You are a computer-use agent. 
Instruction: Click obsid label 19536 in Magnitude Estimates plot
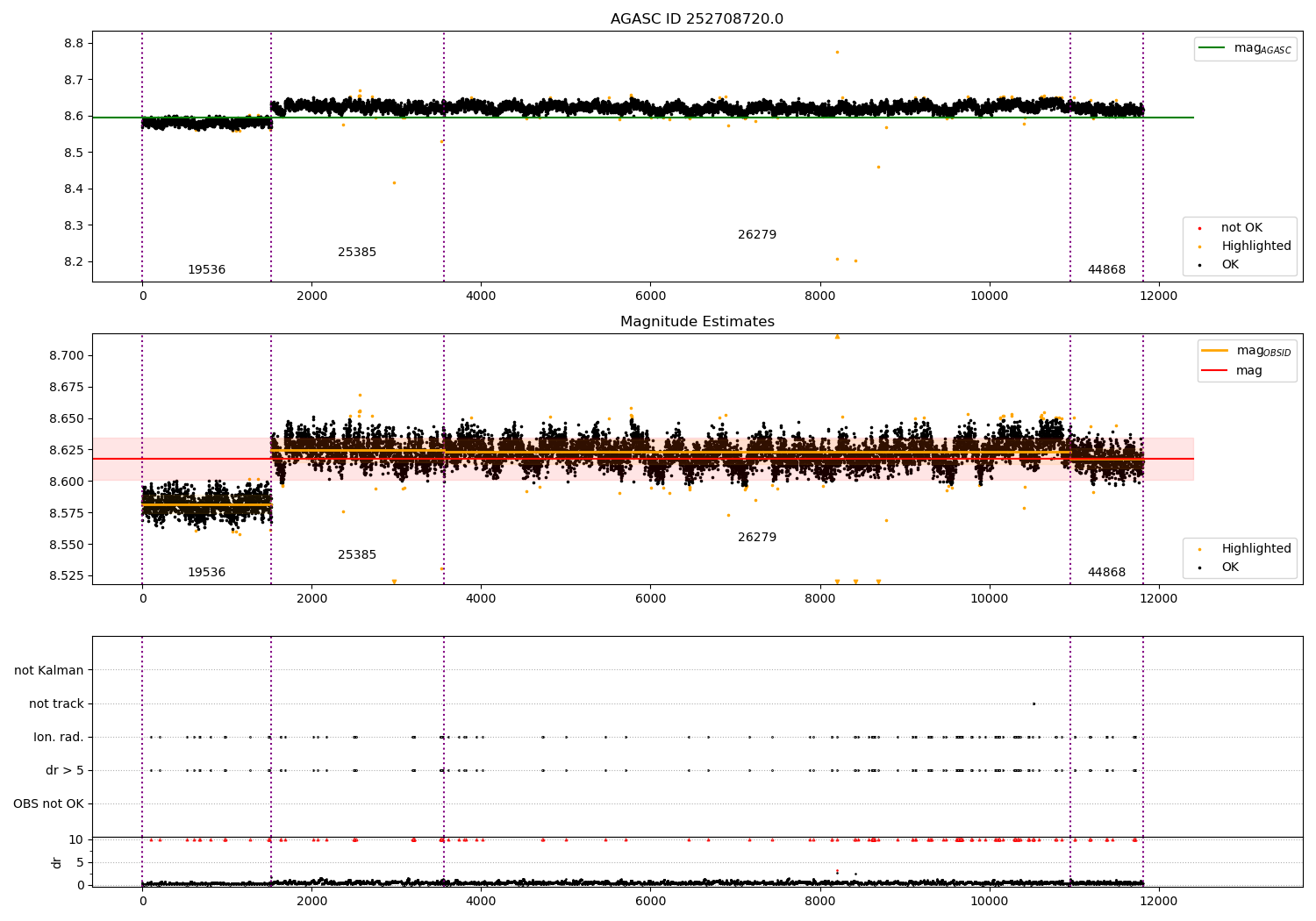pyautogui.click(x=206, y=573)
